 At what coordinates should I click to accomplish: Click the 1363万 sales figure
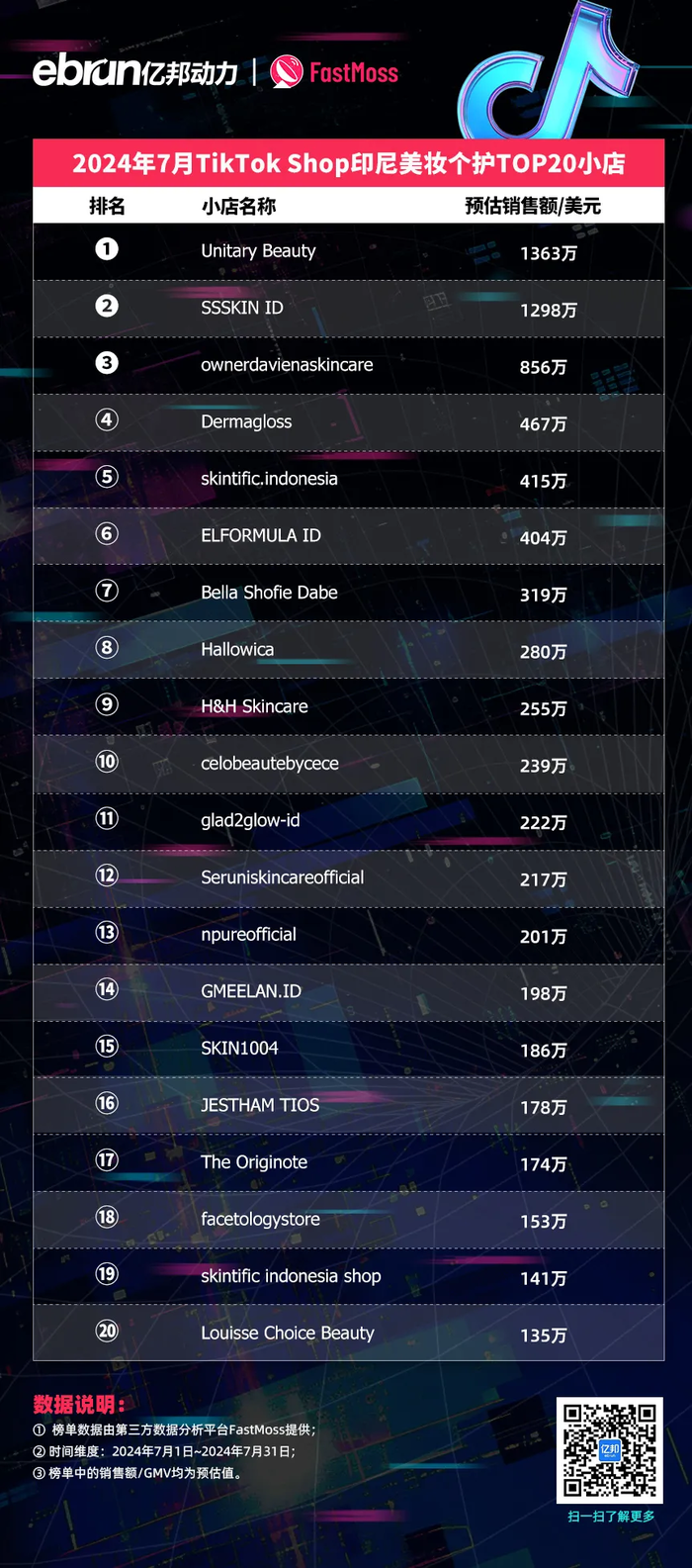pos(548,253)
